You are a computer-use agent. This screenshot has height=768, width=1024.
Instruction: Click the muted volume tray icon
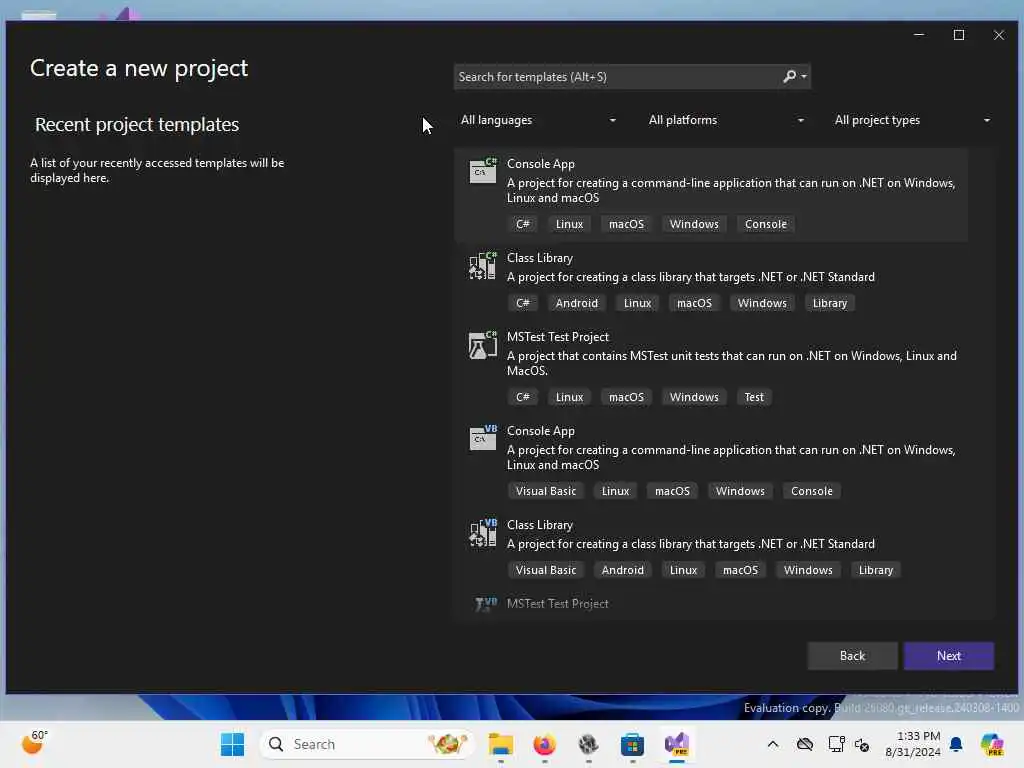(x=862, y=744)
